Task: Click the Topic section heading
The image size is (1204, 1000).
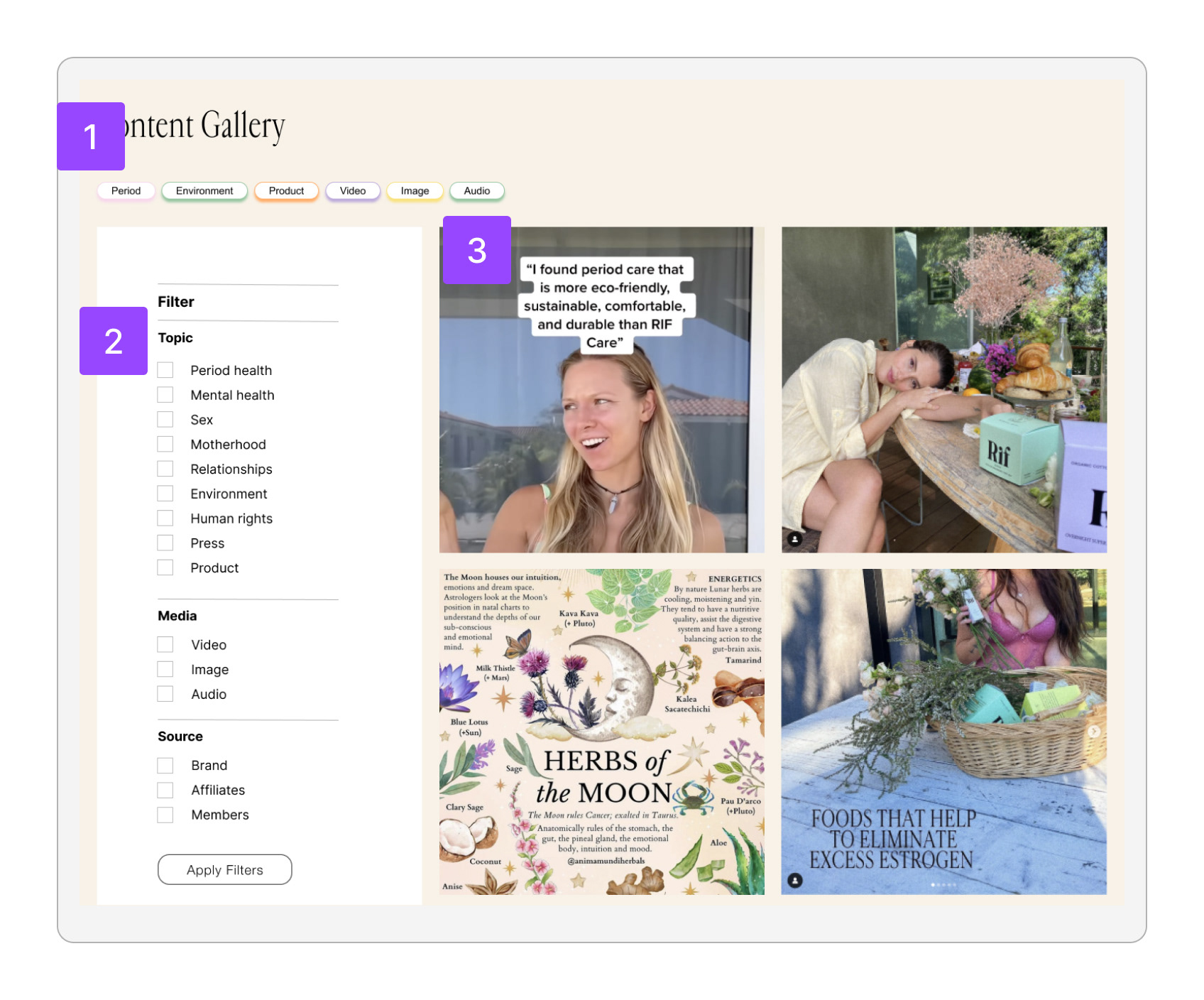Action: point(175,338)
